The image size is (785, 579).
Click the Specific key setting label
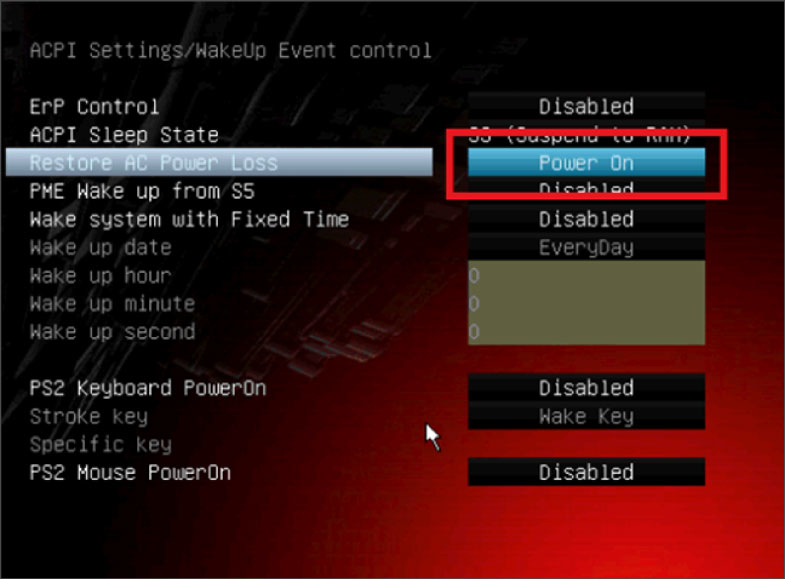coord(101,444)
